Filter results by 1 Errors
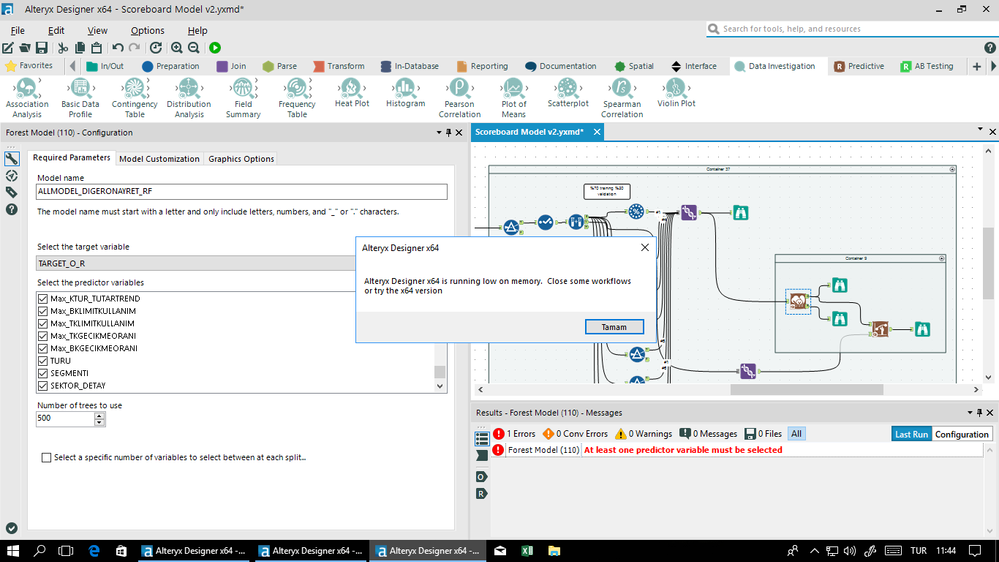This screenshot has height=562, width=999. pyautogui.click(x=514, y=434)
